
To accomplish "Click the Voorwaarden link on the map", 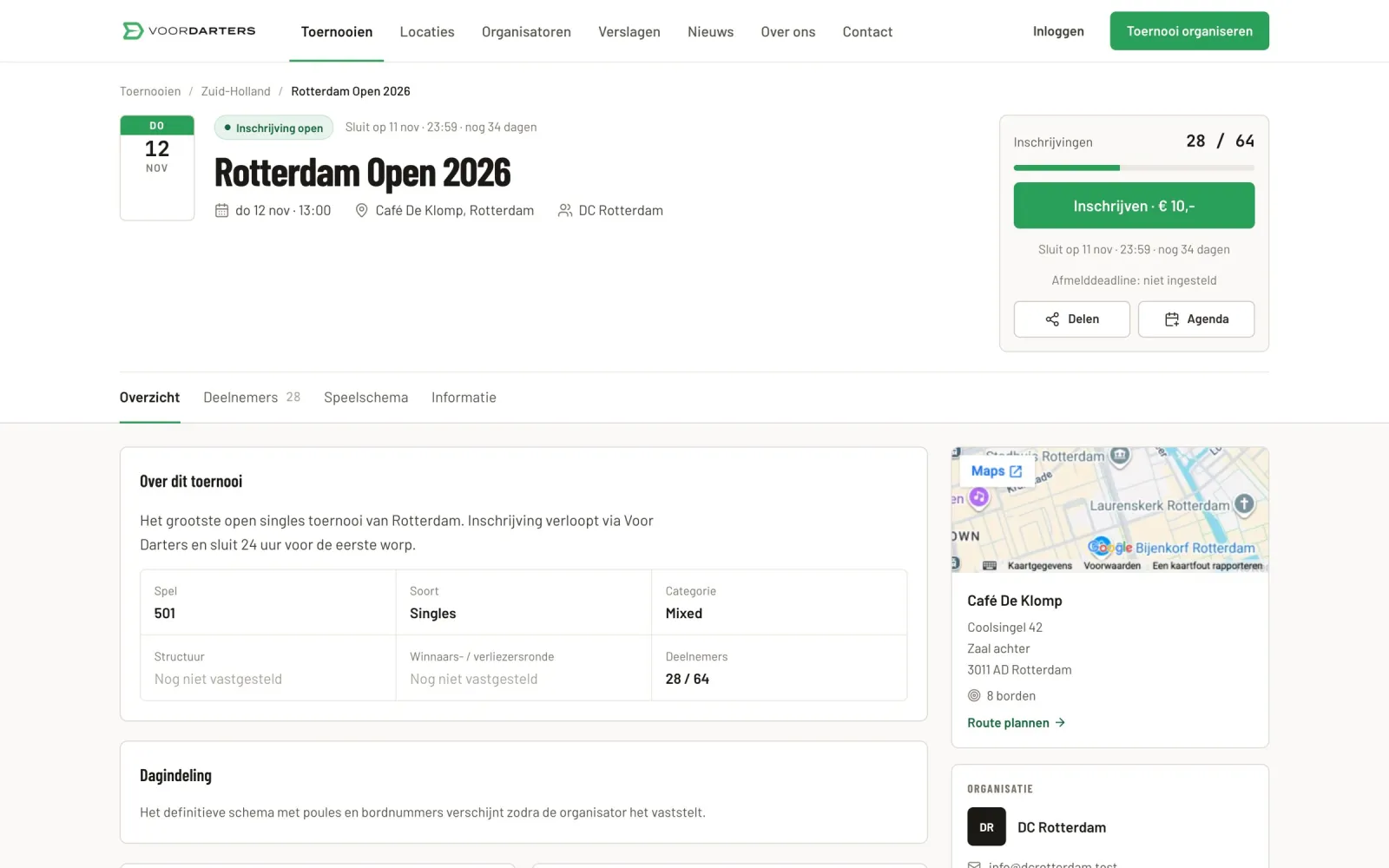I will point(1112,566).
